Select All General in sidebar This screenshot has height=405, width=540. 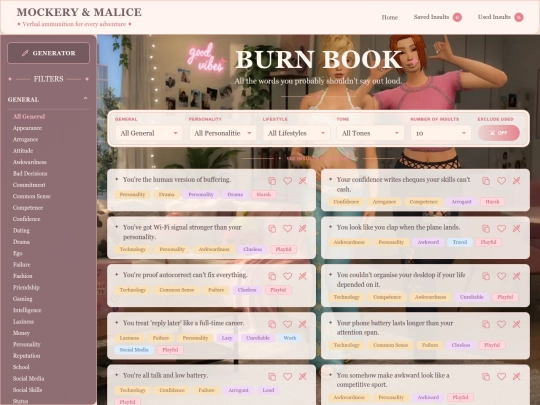point(29,116)
